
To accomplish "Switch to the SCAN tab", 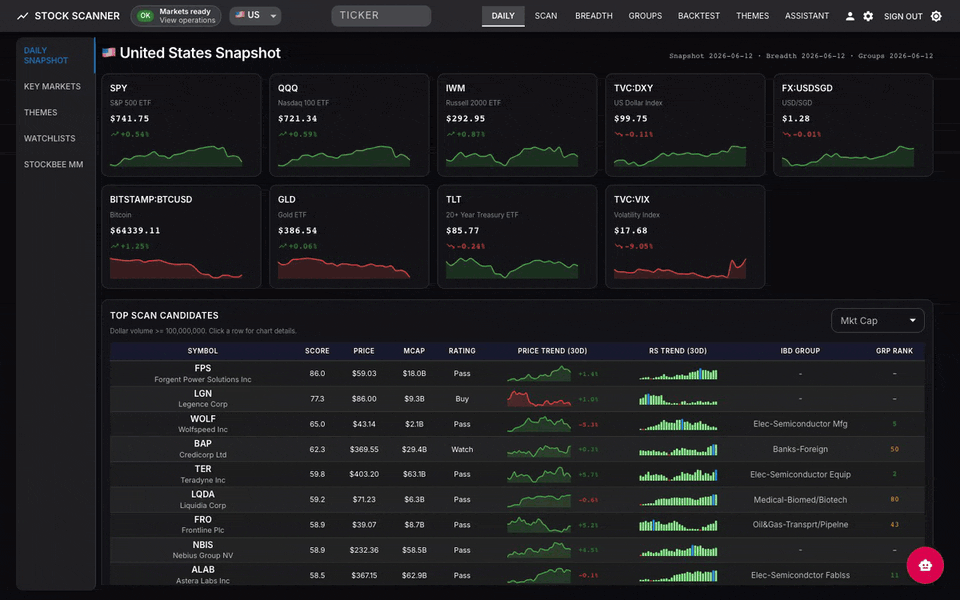I will coord(546,16).
